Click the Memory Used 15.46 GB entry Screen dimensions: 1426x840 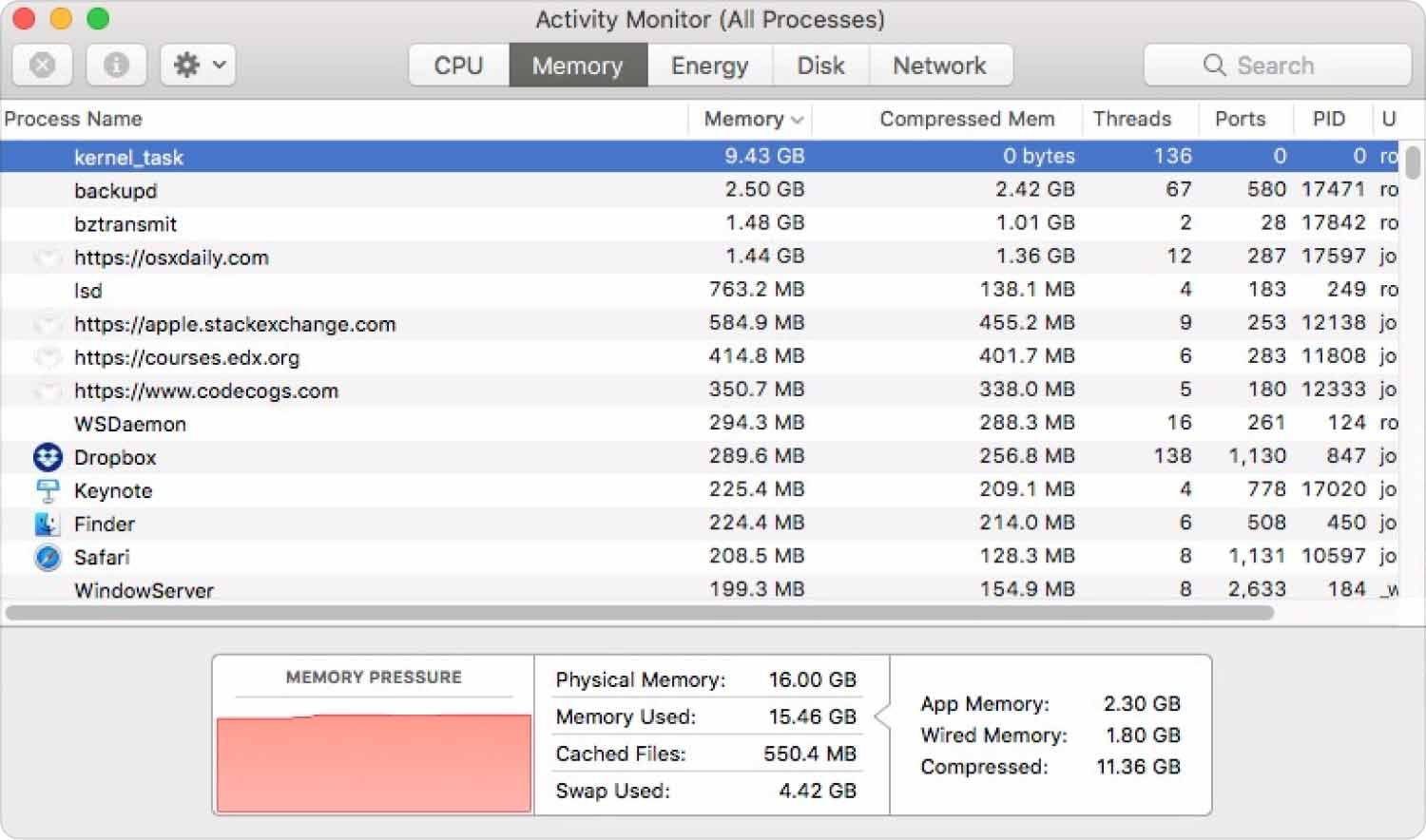coord(706,716)
